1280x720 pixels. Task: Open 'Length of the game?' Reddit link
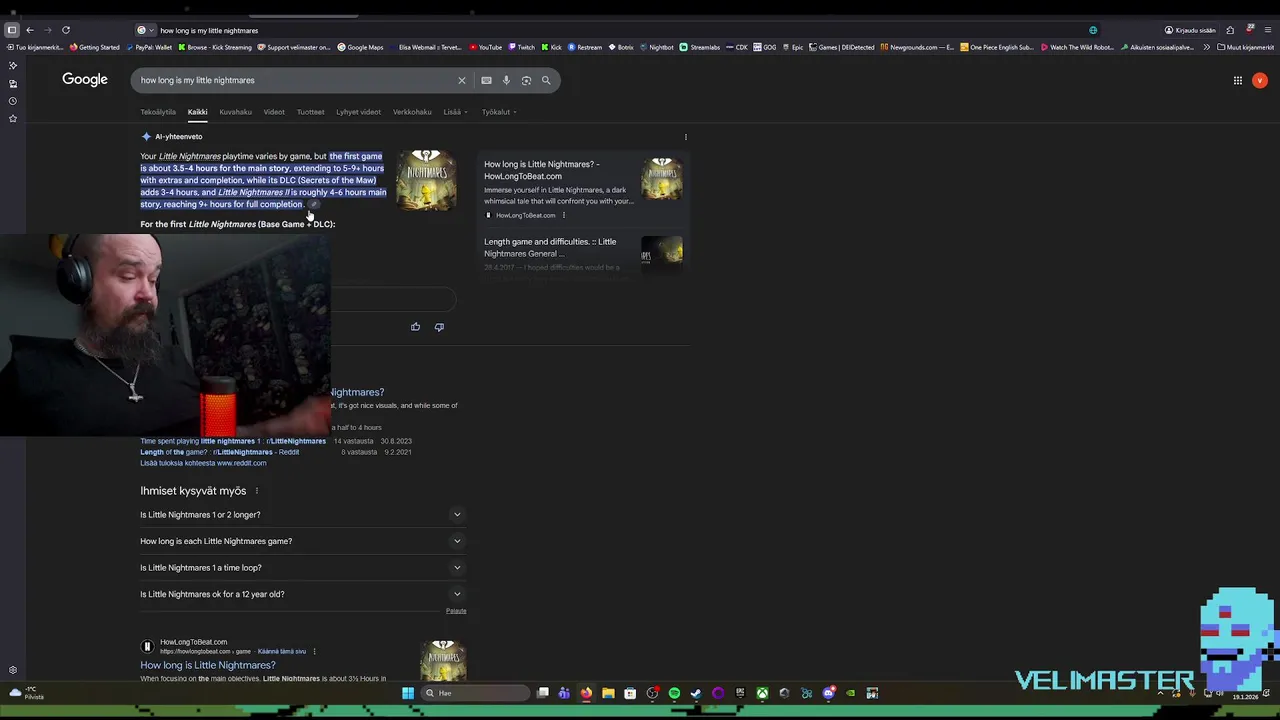pos(220,452)
